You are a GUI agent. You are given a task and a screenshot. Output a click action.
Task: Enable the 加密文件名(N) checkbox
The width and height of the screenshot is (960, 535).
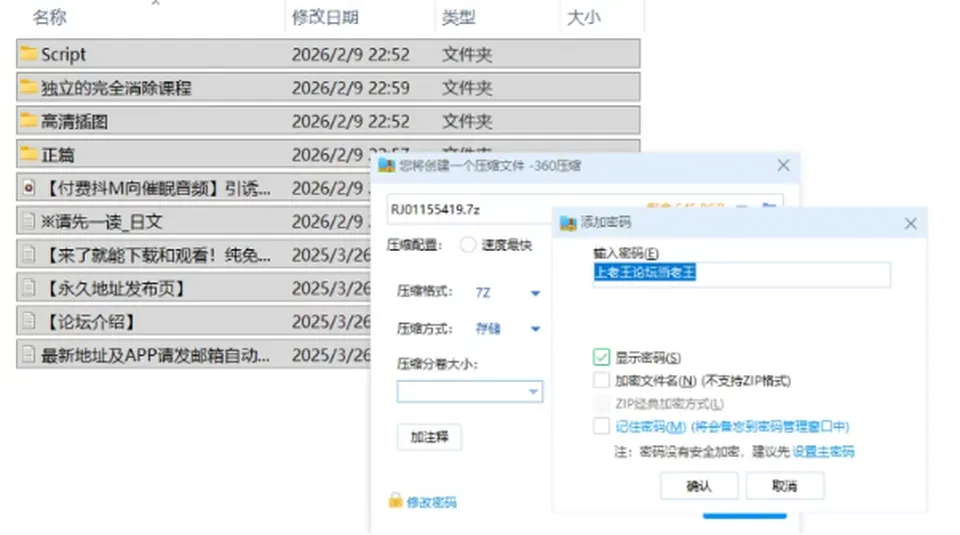(x=601, y=380)
